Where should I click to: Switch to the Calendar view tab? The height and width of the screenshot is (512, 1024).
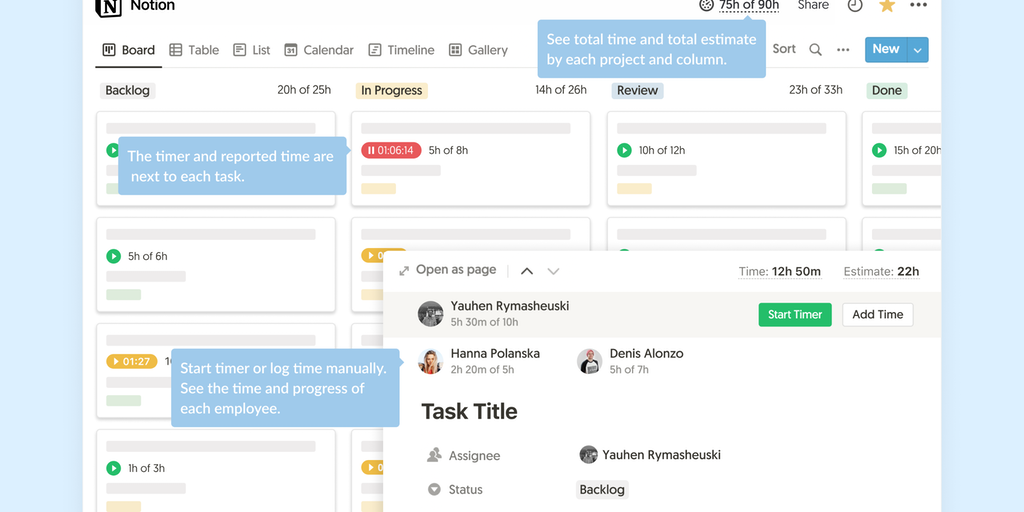[319, 50]
